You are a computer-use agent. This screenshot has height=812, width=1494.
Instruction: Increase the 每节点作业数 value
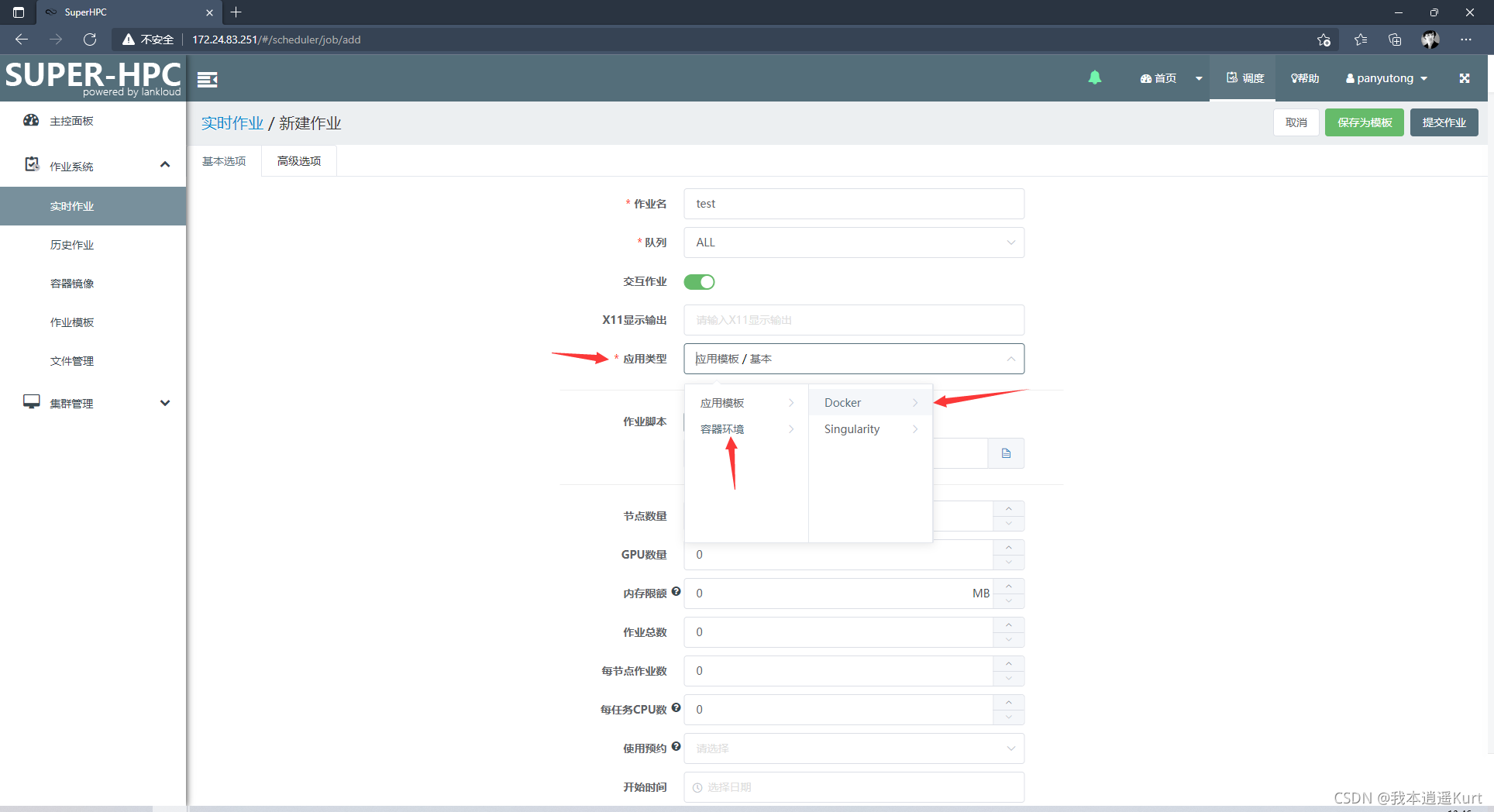click(1009, 663)
